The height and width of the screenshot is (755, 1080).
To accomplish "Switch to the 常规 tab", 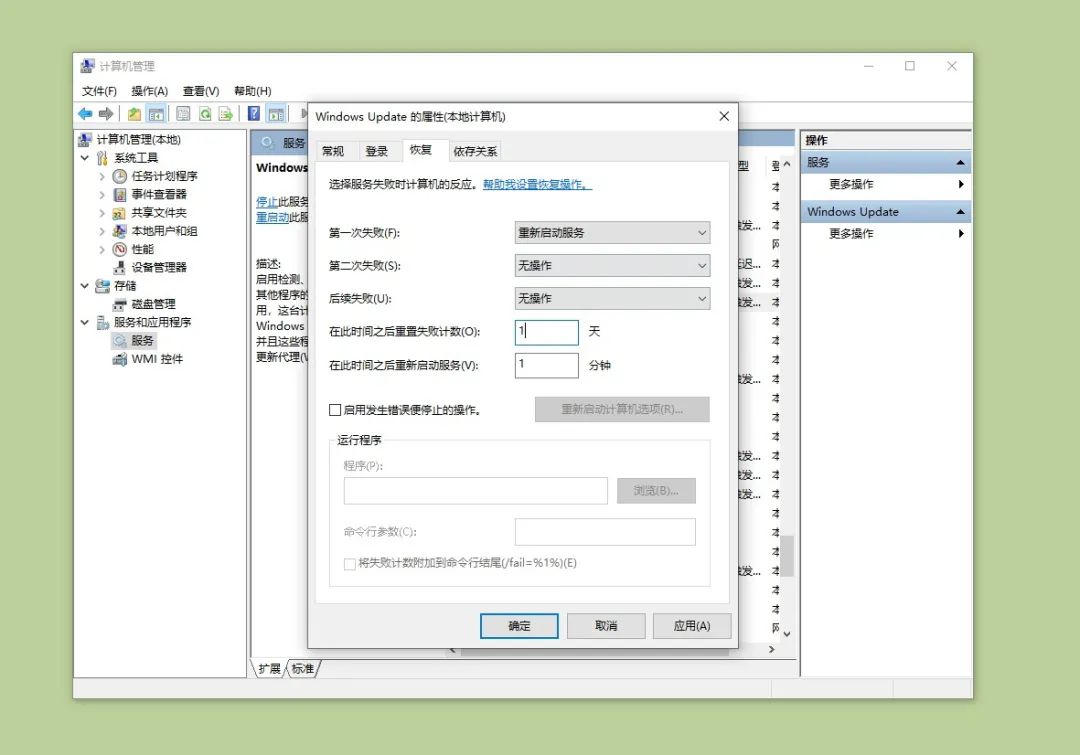I will [x=333, y=152].
